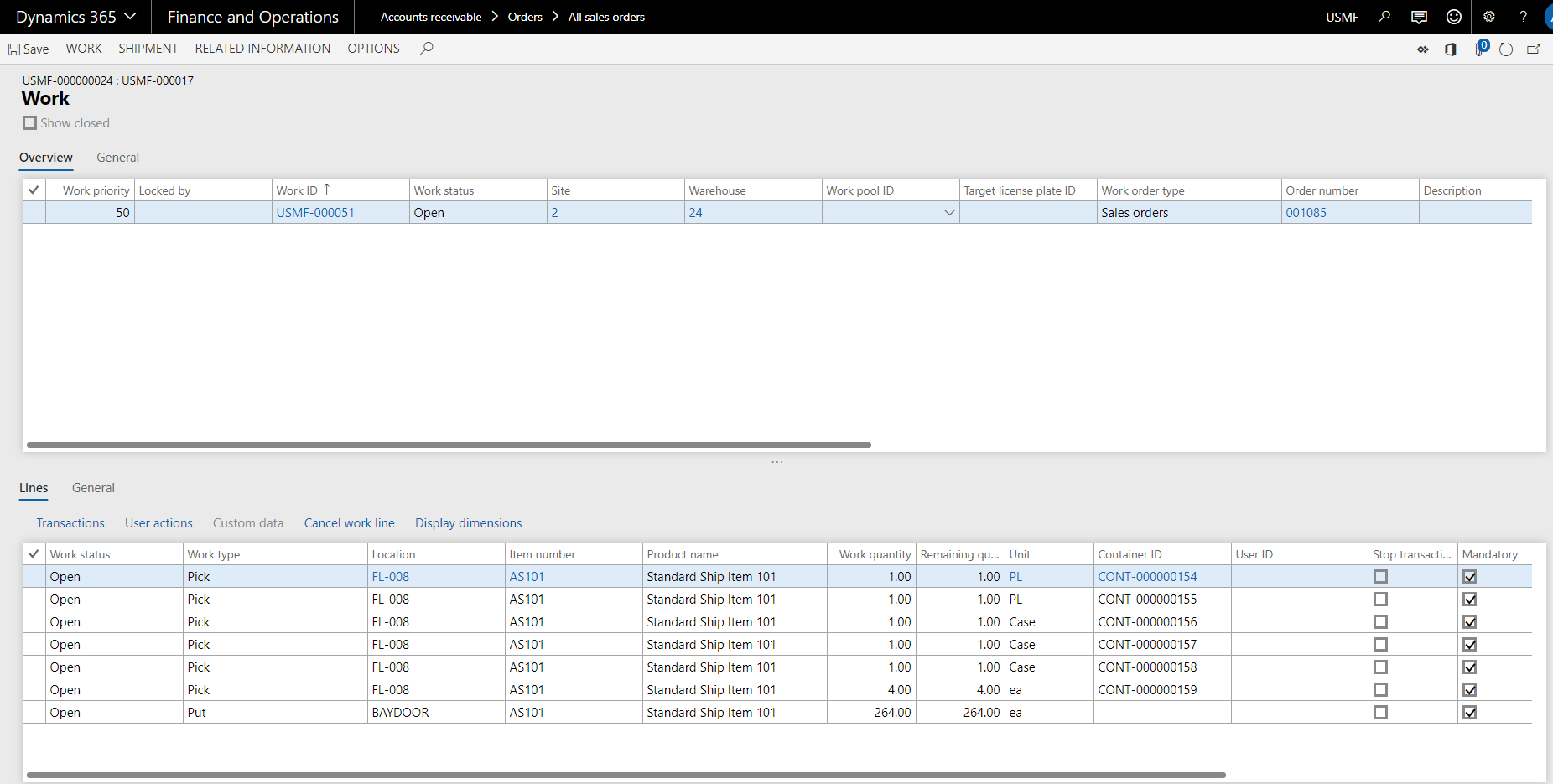This screenshot has width=1553, height=784.
Task: Open the settings gear icon
Action: click(1489, 17)
